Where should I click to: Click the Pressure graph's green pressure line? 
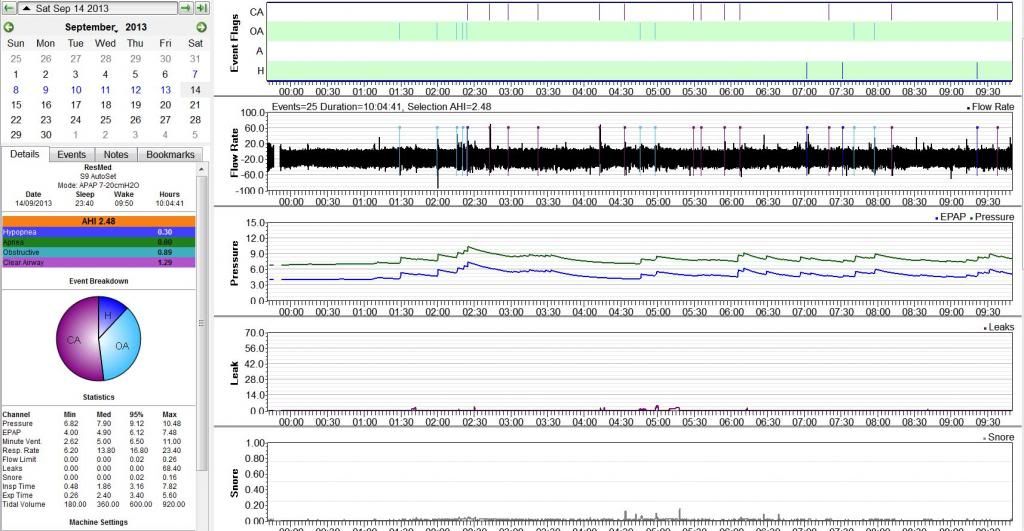(x=600, y=254)
